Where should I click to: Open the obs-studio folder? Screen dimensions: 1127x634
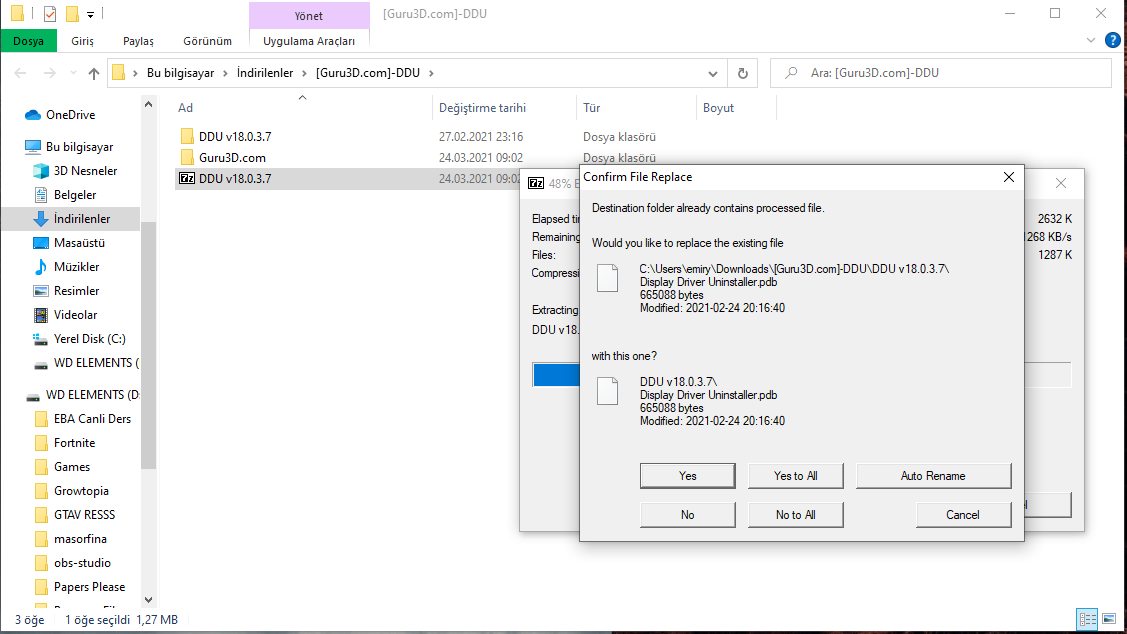(82, 563)
